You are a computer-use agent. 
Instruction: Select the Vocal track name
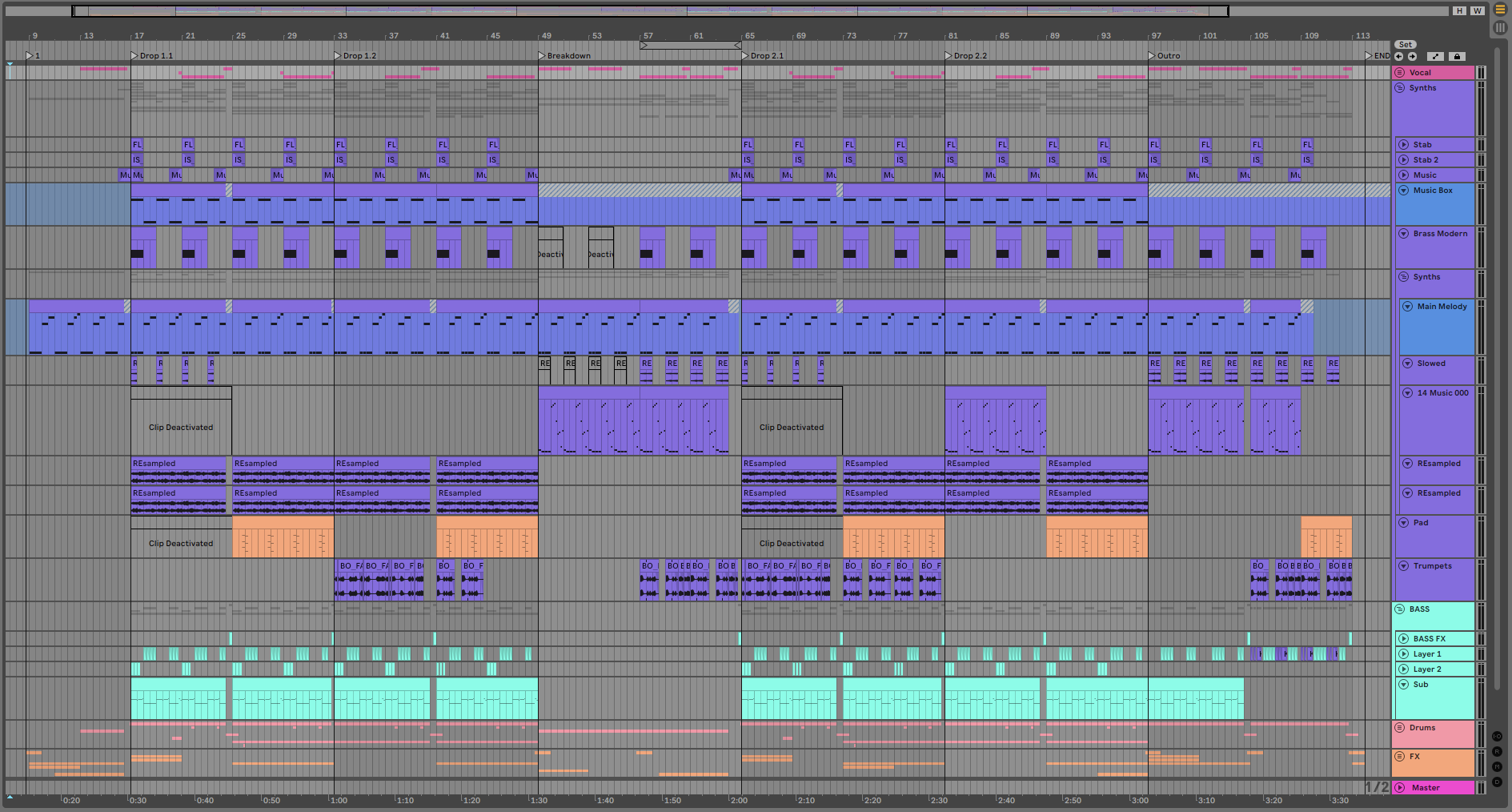(x=1420, y=73)
